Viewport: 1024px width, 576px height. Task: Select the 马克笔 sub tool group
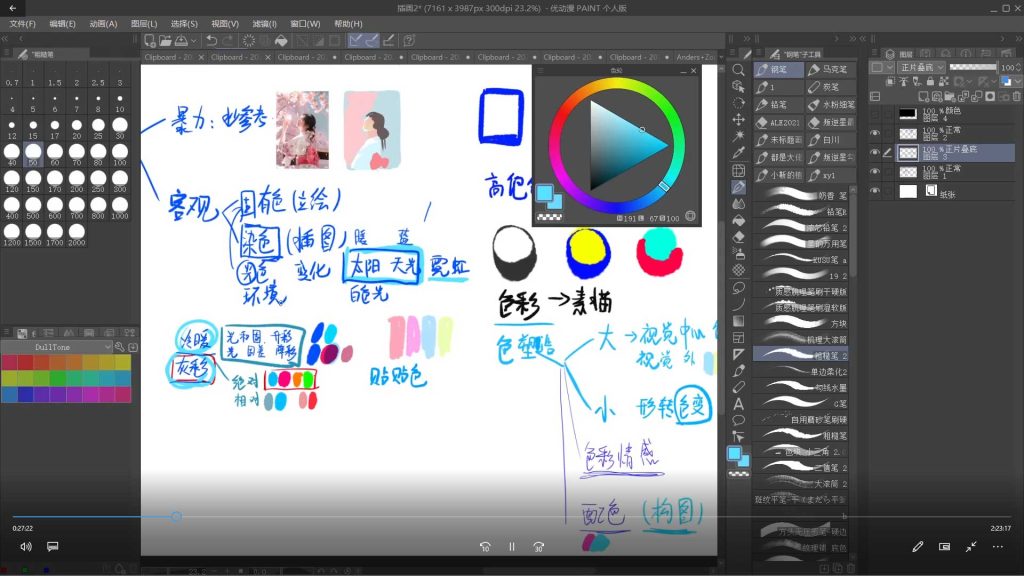point(830,69)
